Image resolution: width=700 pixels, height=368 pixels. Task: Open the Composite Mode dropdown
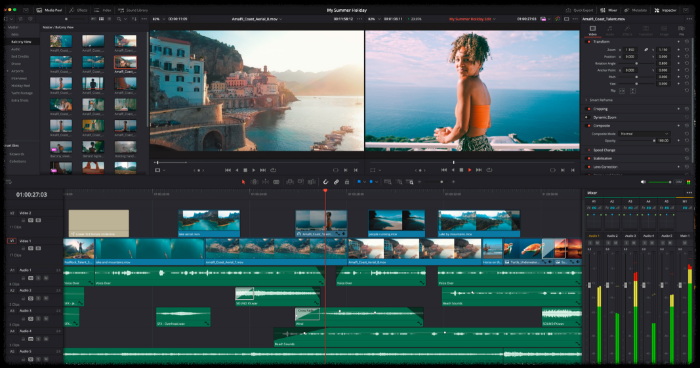pos(644,134)
